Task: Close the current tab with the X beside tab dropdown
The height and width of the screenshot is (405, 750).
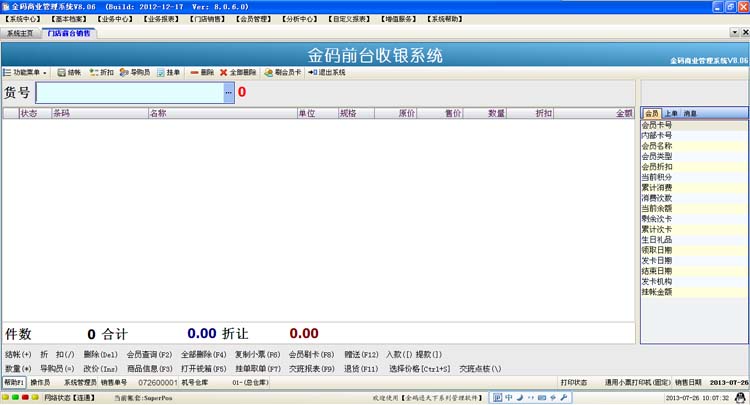Action: (745, 33)
